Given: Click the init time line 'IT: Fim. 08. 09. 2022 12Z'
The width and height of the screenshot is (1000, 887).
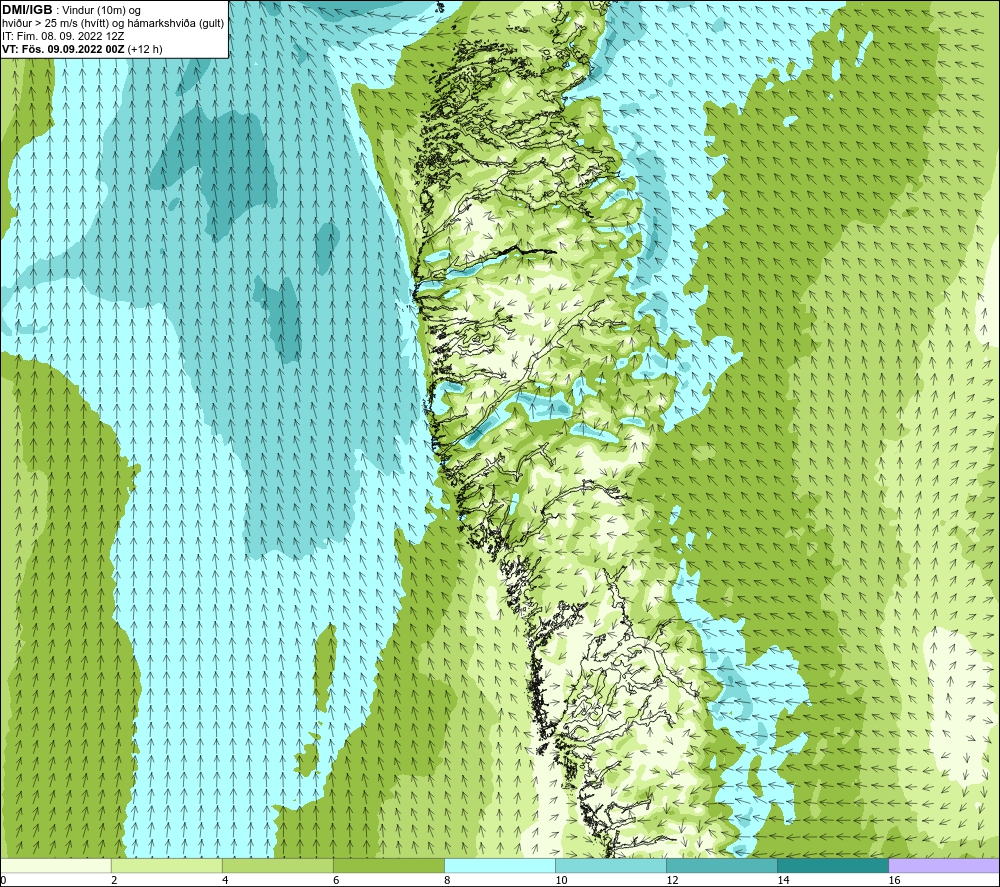Looking at the screenshot, I should (63, 36).
